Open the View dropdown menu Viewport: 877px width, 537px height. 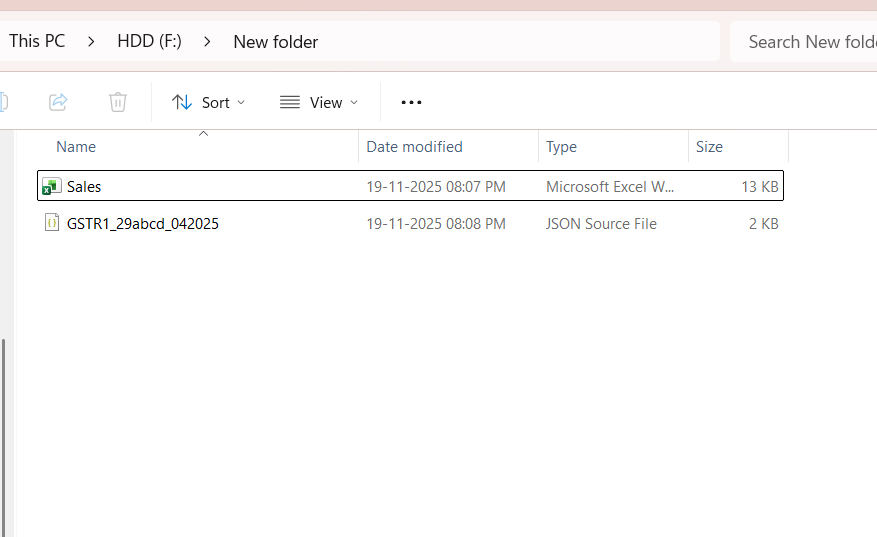click(x=319, y=102)
